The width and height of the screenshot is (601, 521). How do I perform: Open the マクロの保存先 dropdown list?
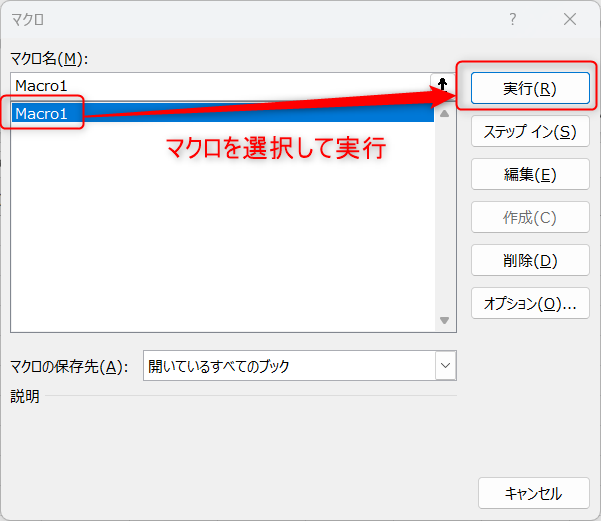pyautogui.click(x=445, y=365)
